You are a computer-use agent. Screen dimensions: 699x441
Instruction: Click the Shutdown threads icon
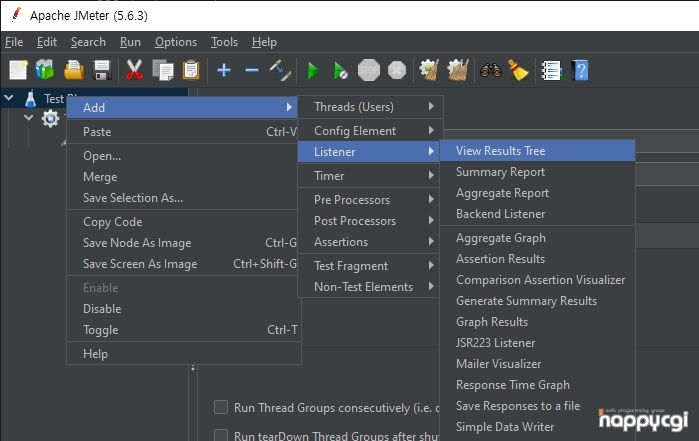(397, 70)
